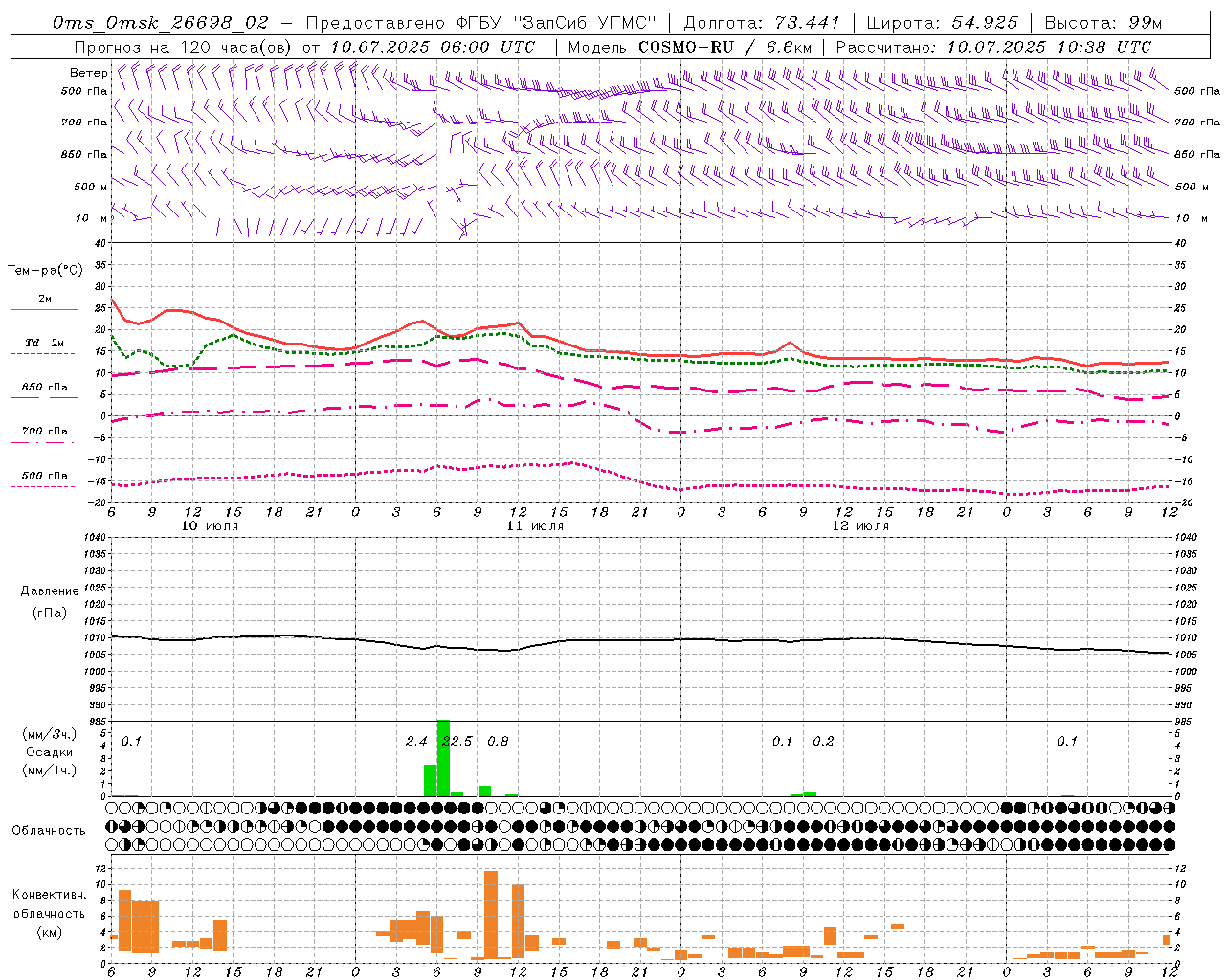Screen dimensions: 1225x980
Task: Click the Широта: 54.925 field
Action: click(943, 23)
